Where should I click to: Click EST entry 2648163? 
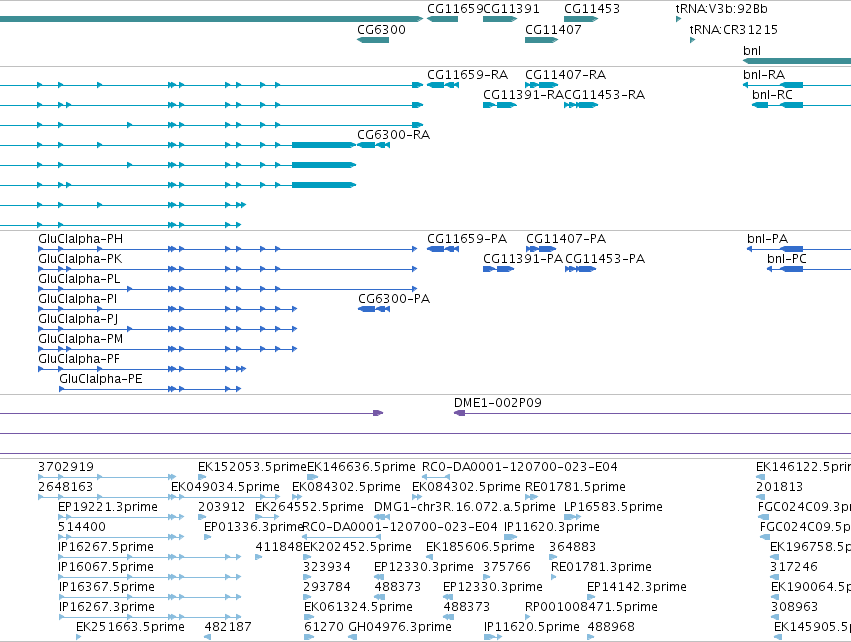pos(66,487)
